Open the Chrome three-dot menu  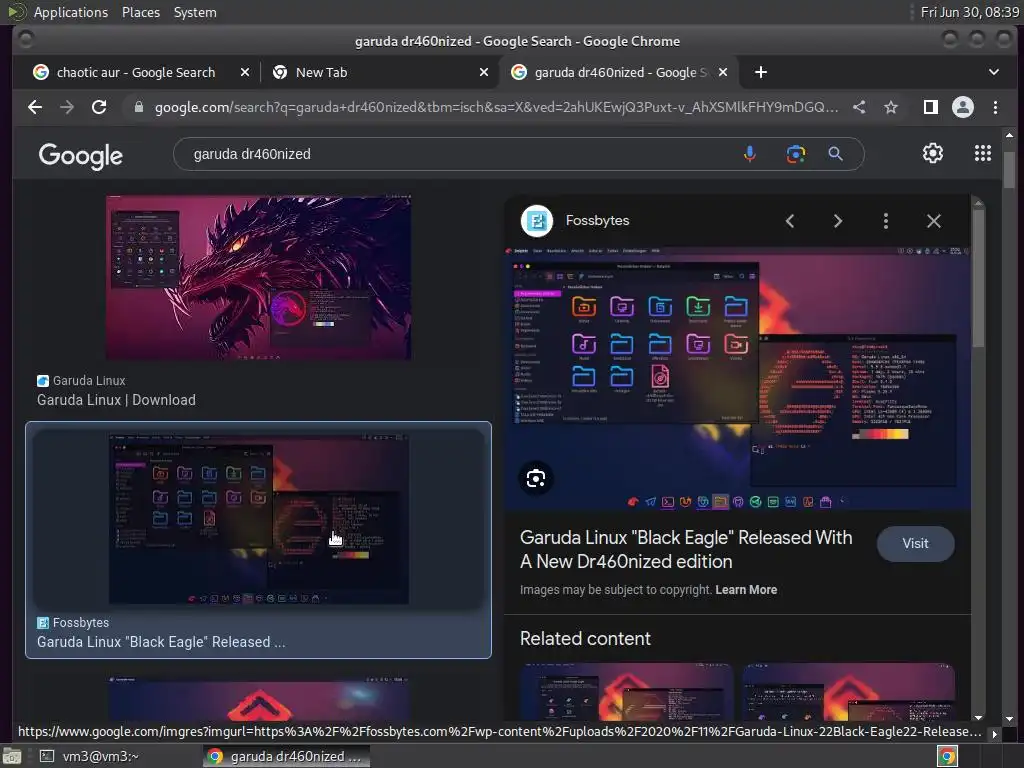click(x=995, y=107)
